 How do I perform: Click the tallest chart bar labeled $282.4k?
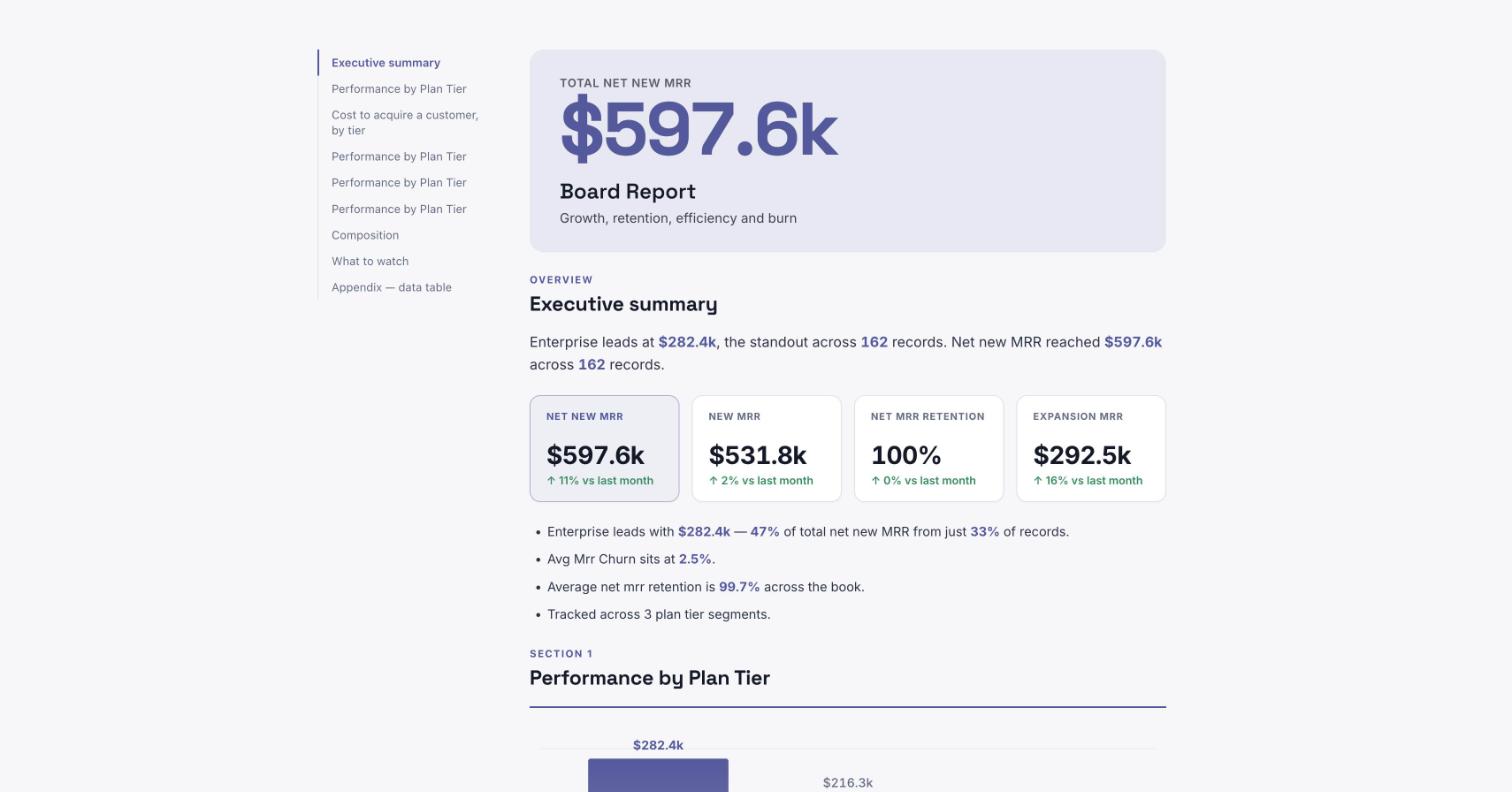658,775
